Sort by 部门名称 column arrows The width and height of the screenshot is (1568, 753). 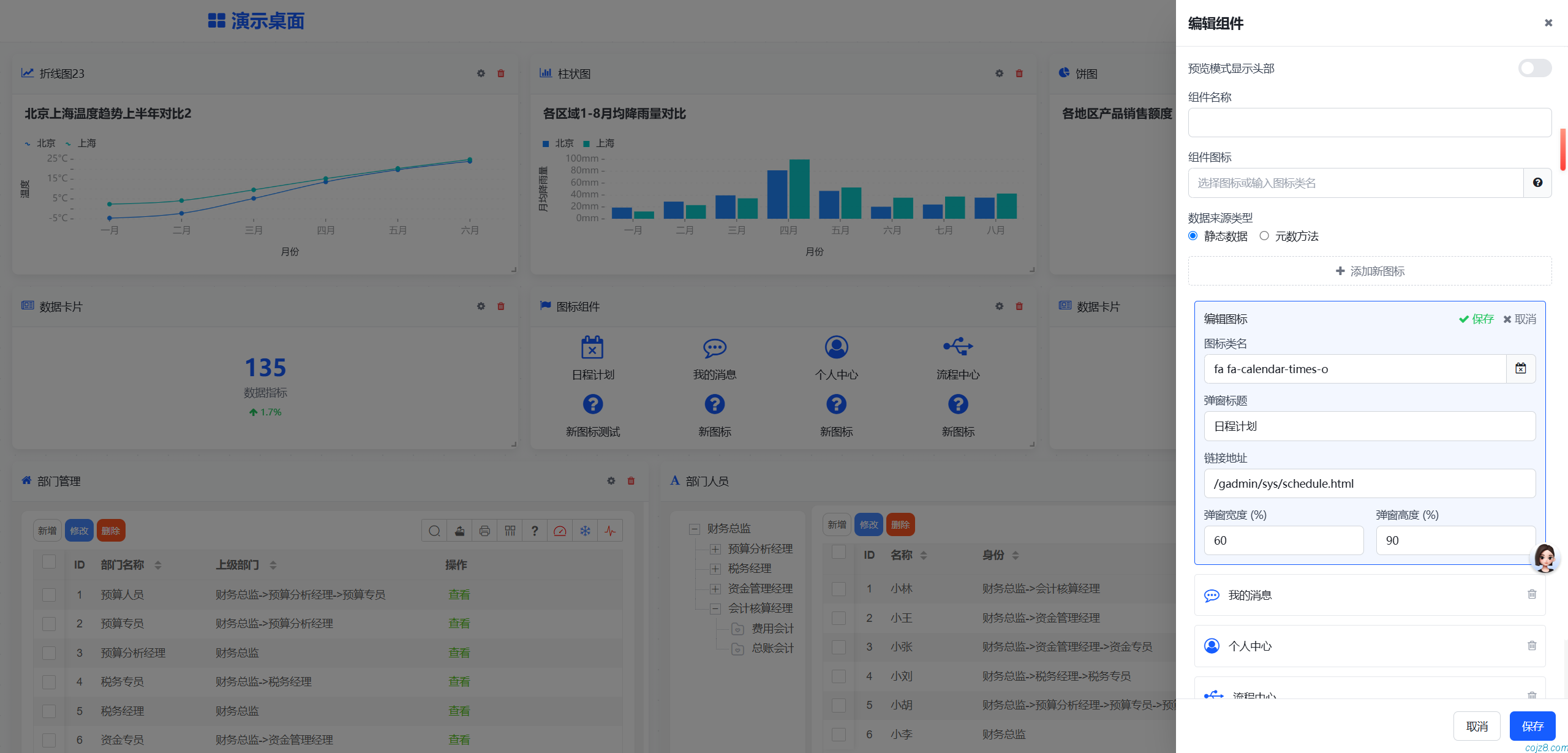[158, 565]
